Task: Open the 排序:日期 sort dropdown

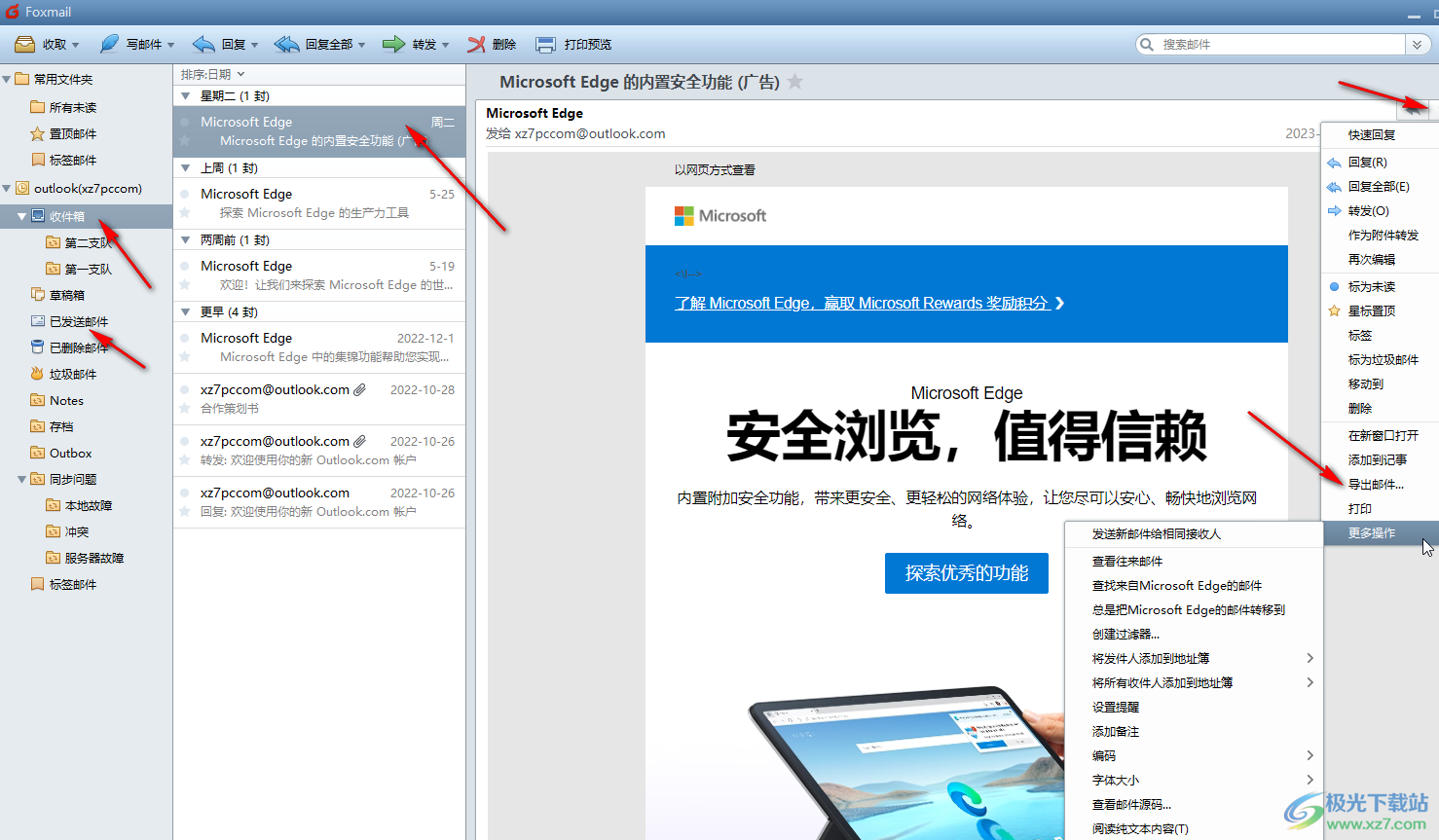Action: pyautogui.click(x=212, y=74)
